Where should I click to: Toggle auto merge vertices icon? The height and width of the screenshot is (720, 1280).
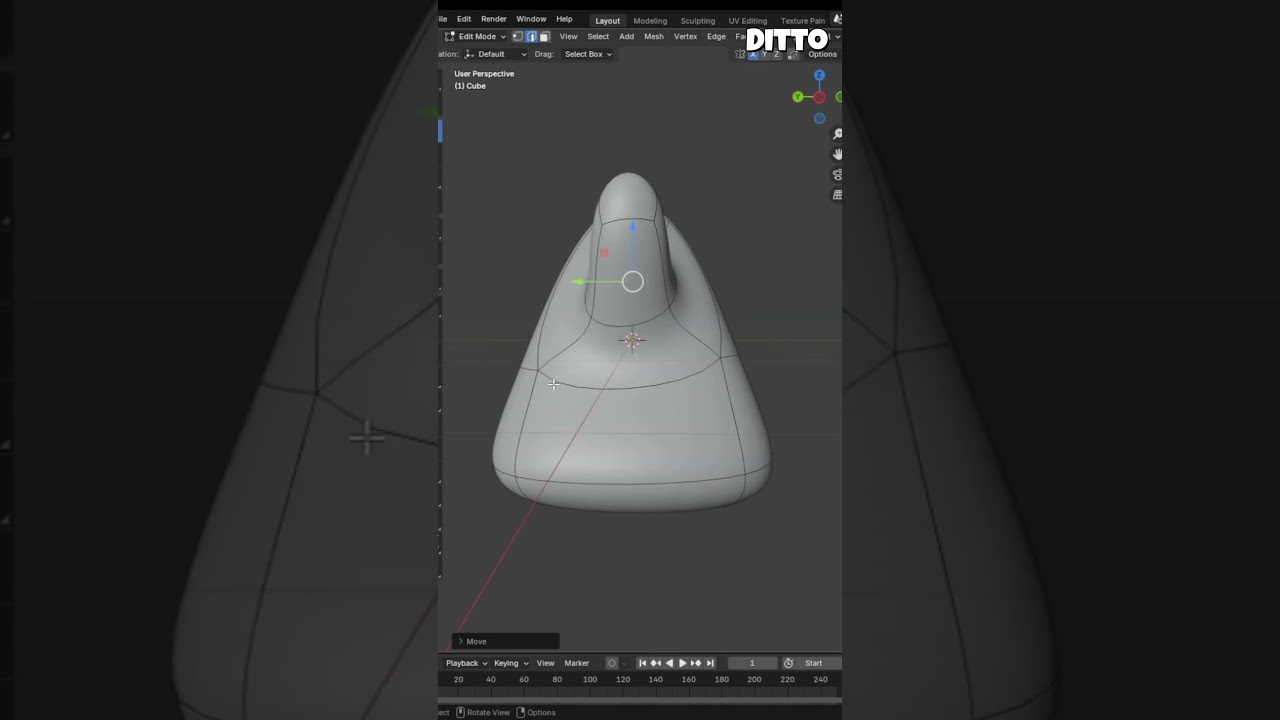792,54
